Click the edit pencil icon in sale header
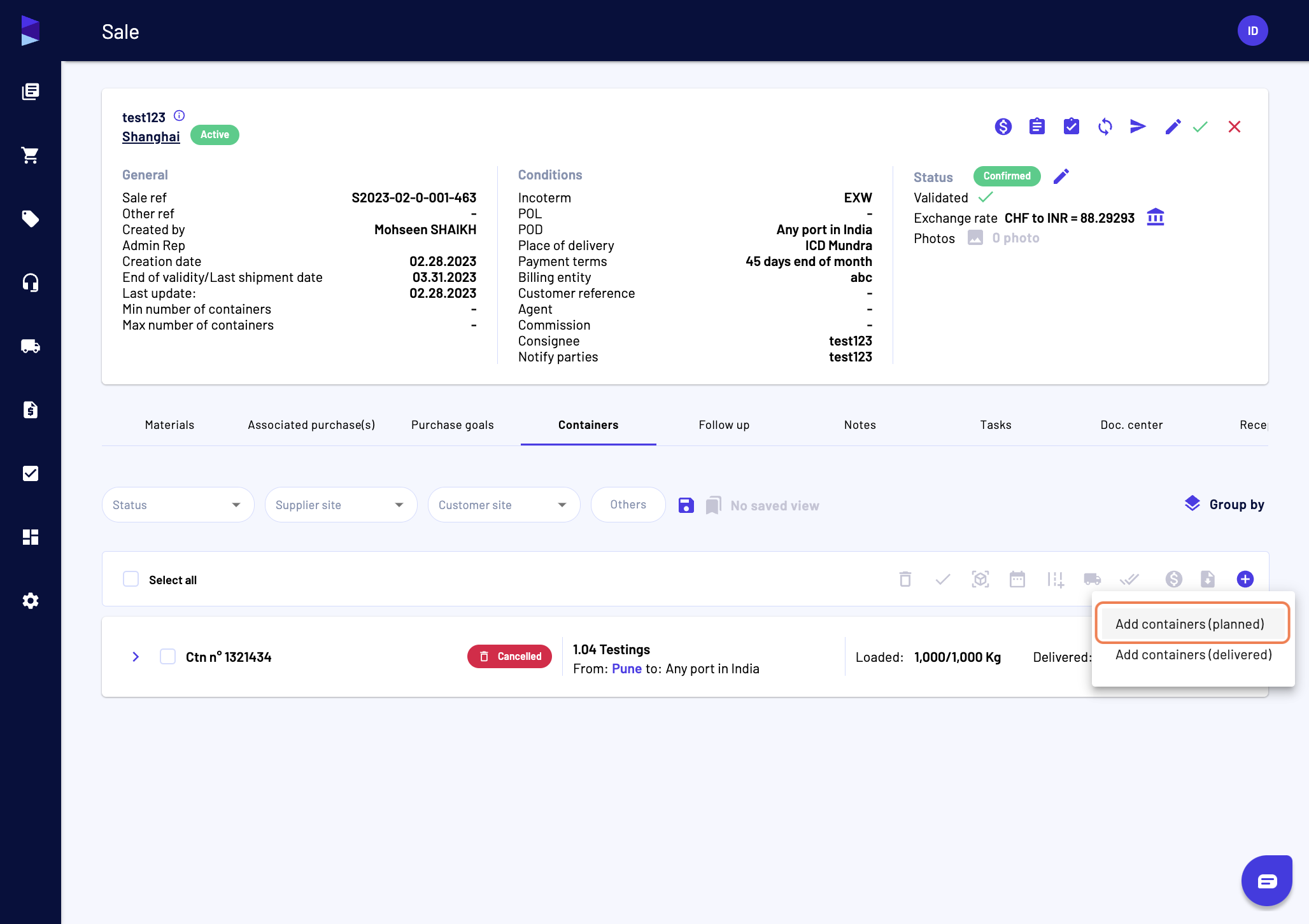Viewport: 1309px width, 924px height. pyautogui.click(x=1173, y=127)
